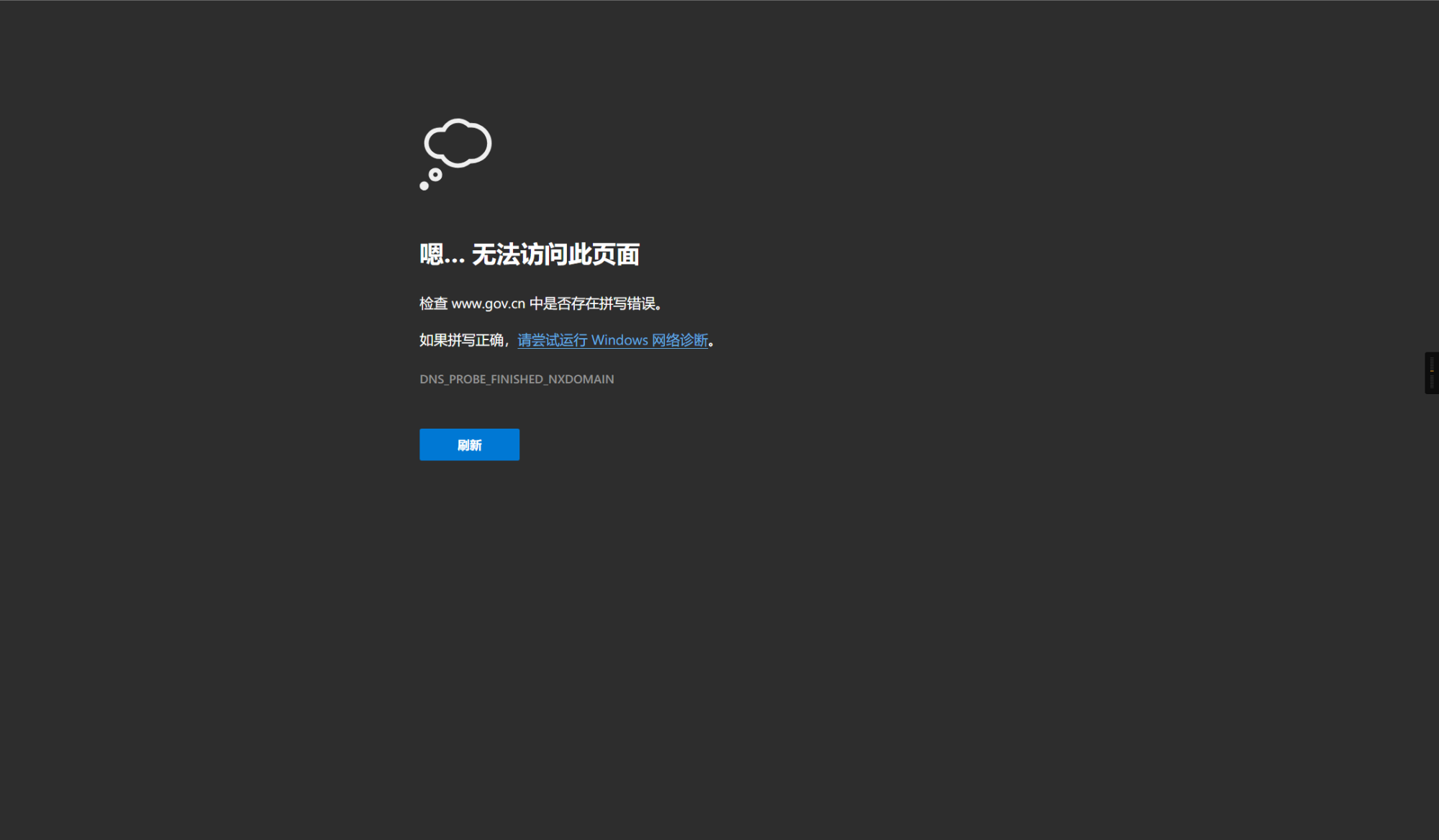1439x840 pixels.
Task: Click the cloud thought-bubble illustration
Action: 458,142
